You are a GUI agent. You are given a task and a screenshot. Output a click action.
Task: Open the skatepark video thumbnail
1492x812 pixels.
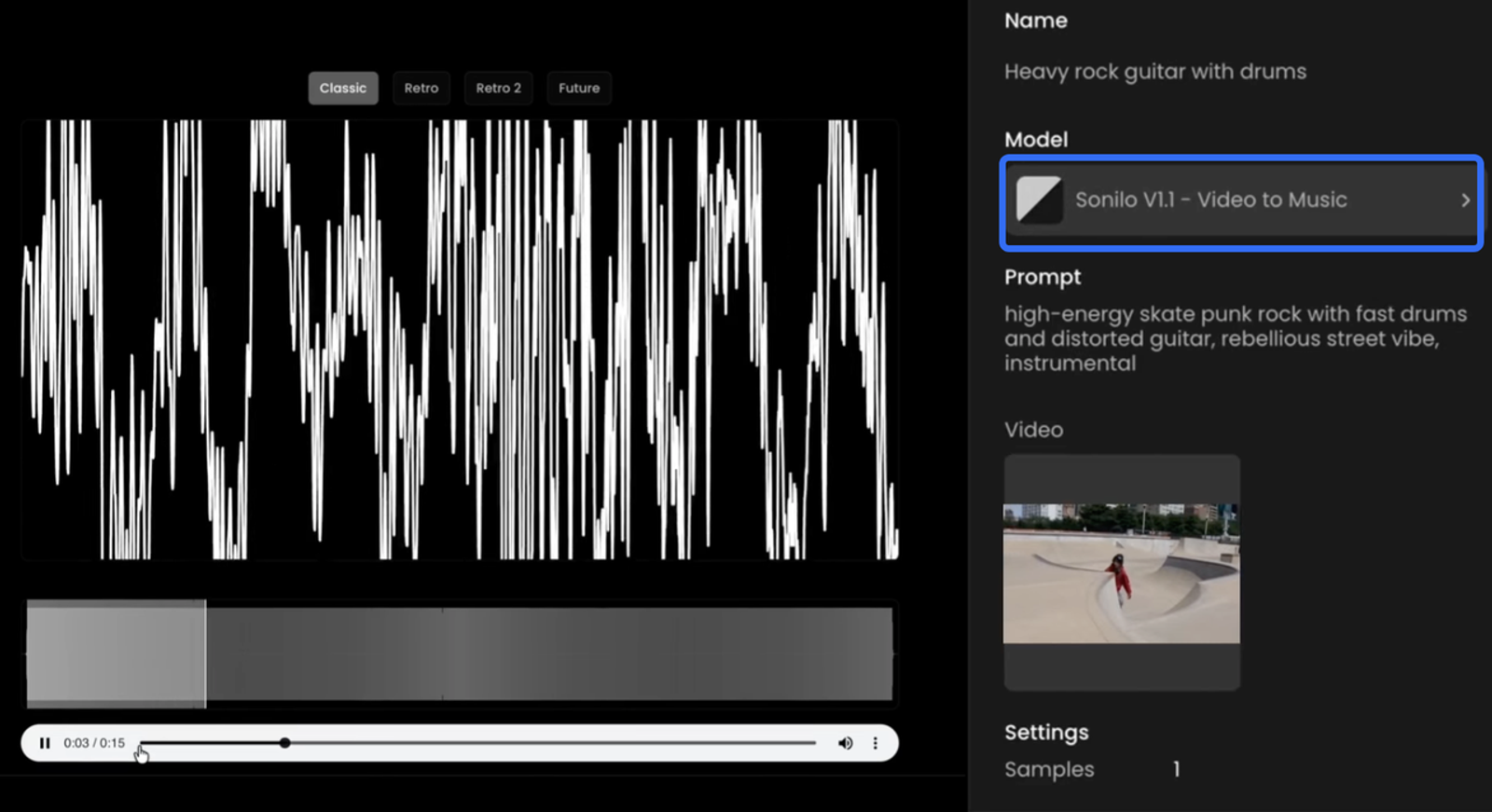(x=1122, y=572)
